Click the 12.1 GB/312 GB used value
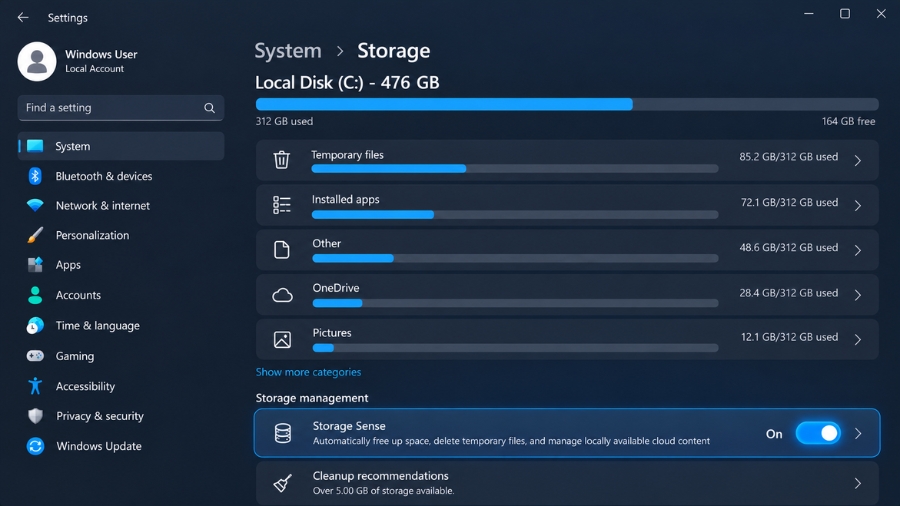 point(789,337)
